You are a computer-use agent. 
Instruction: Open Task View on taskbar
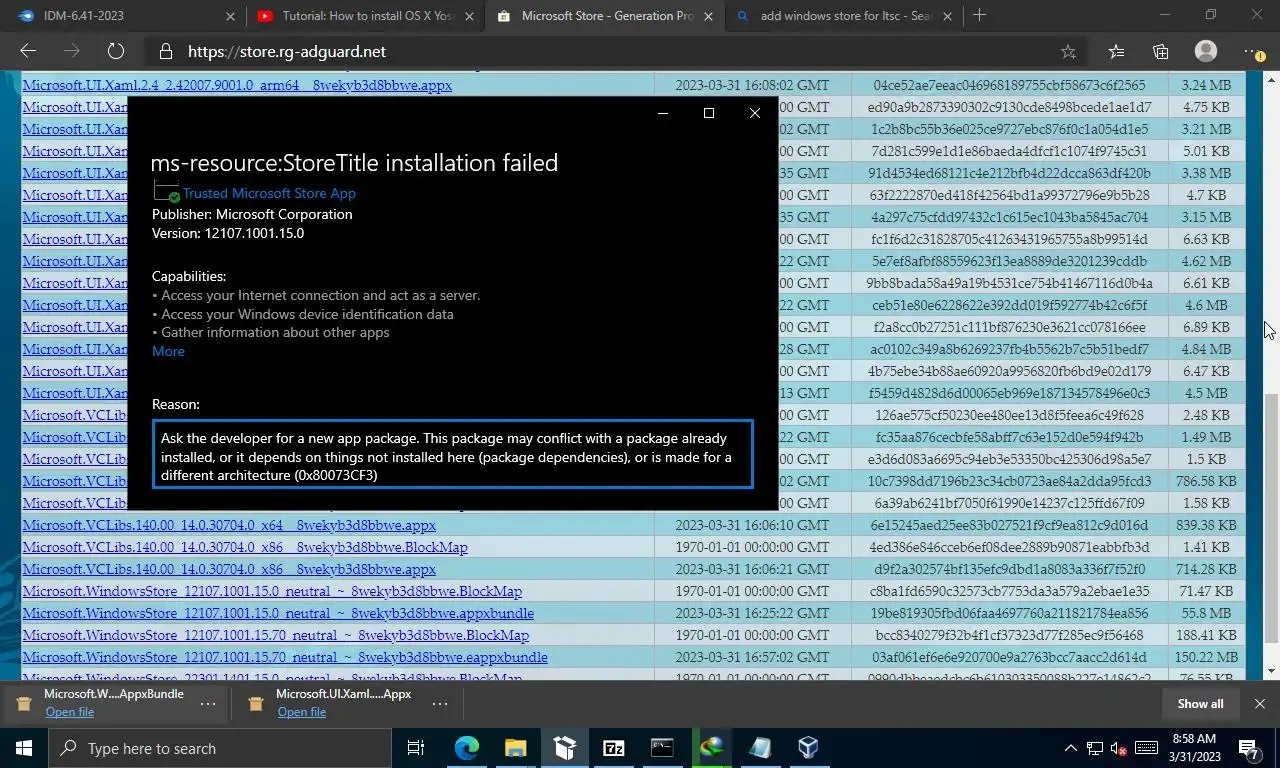pyautogui.click(x=415, y=748)
